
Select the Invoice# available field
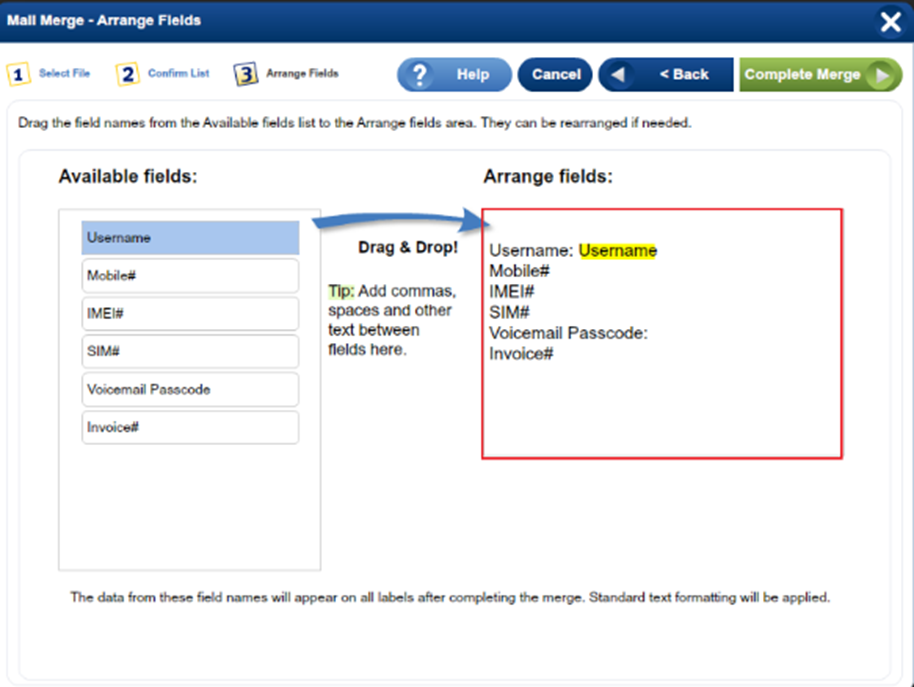pos(190,428)
